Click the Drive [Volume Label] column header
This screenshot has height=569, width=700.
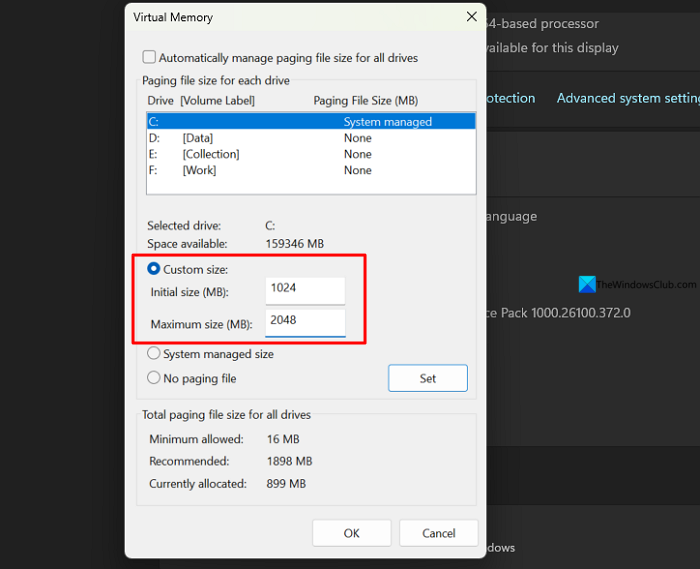coord(201,100)
